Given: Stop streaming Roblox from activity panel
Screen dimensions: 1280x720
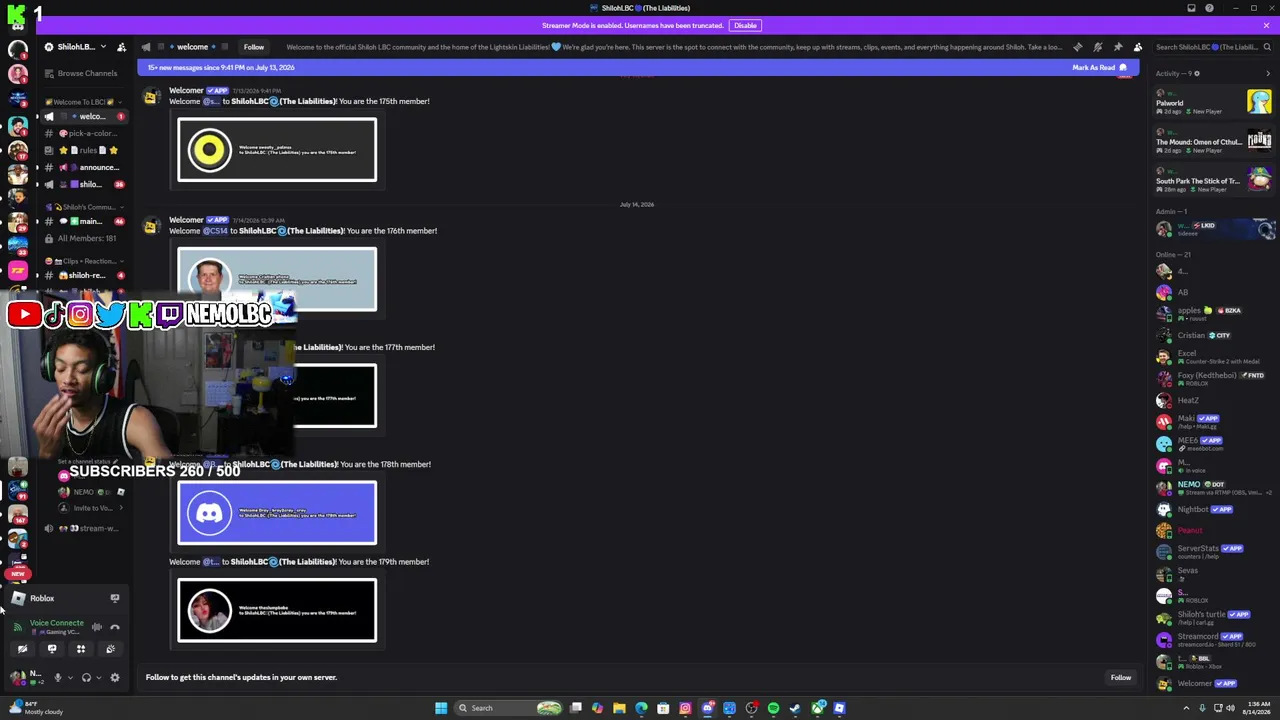Looking at the screenshot, I should click(115, 598).
